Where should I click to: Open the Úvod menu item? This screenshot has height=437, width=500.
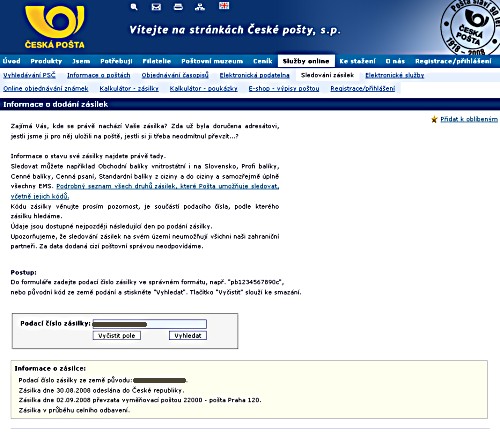tap(12, 61)
